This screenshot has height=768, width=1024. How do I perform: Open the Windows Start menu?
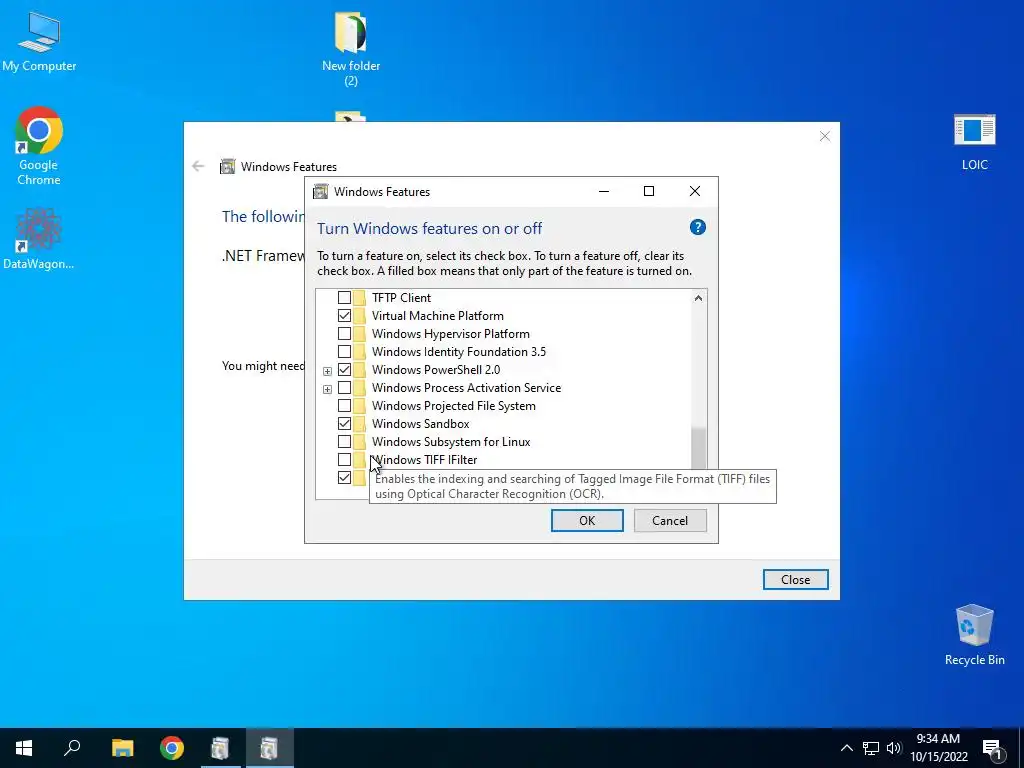[24, 748]
